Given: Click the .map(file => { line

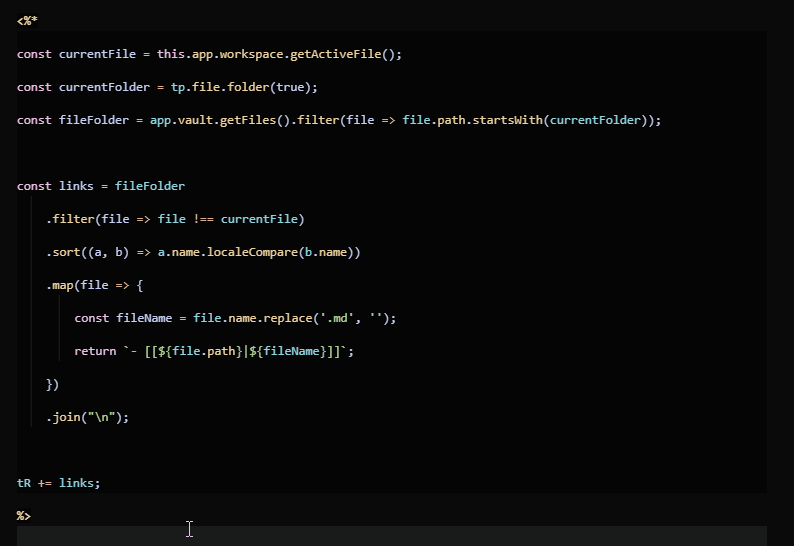Looking at the screenshot, I should pyautogui.click(x=95, y=285).
